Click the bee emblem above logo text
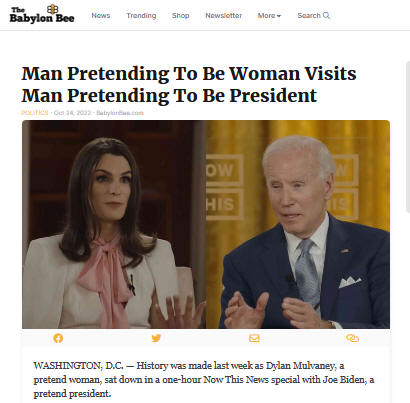Viewport: 410px width, 403px height. point(52,9)
